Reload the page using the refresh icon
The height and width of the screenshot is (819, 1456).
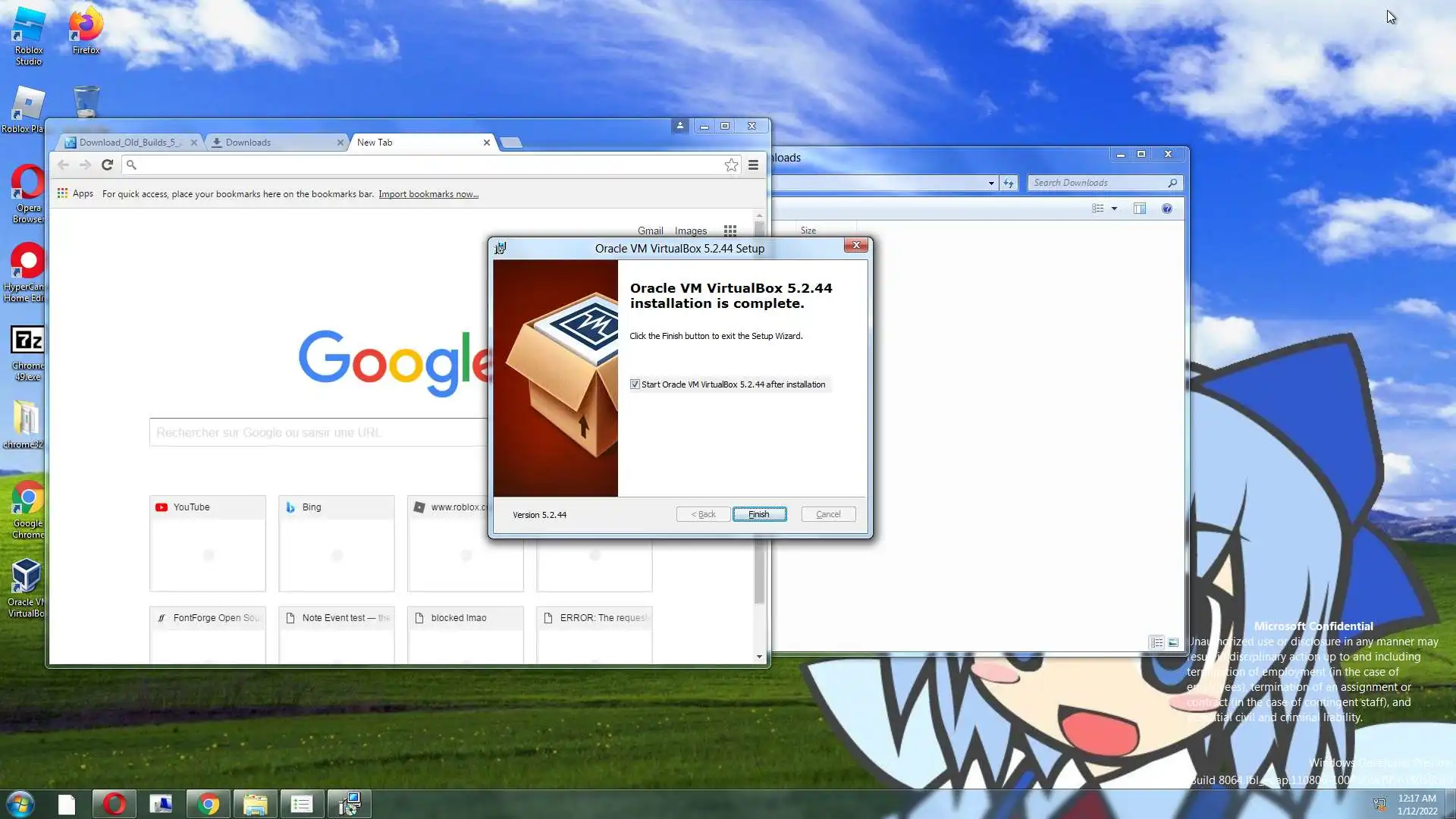(x=107, y=165)
